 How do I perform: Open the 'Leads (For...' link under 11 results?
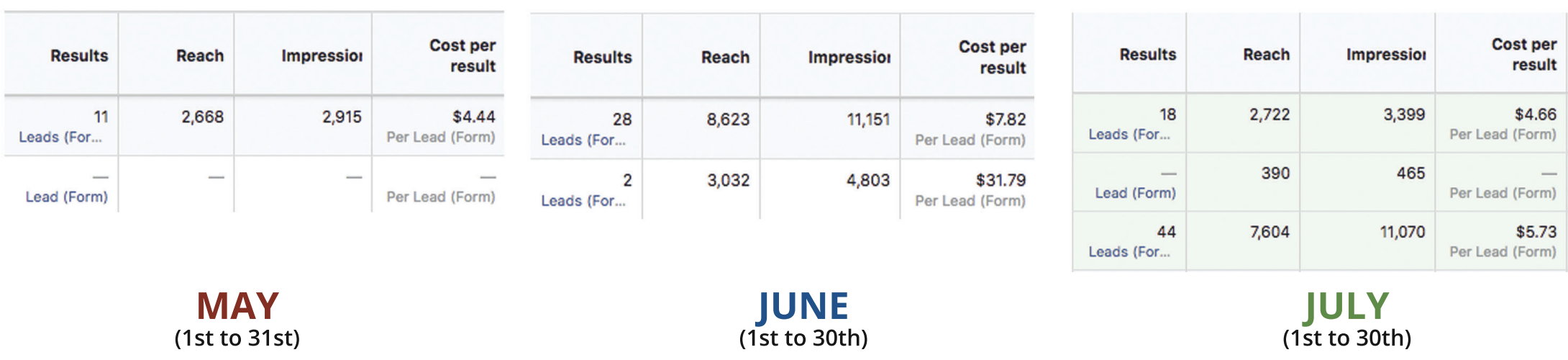click(60, 137)
